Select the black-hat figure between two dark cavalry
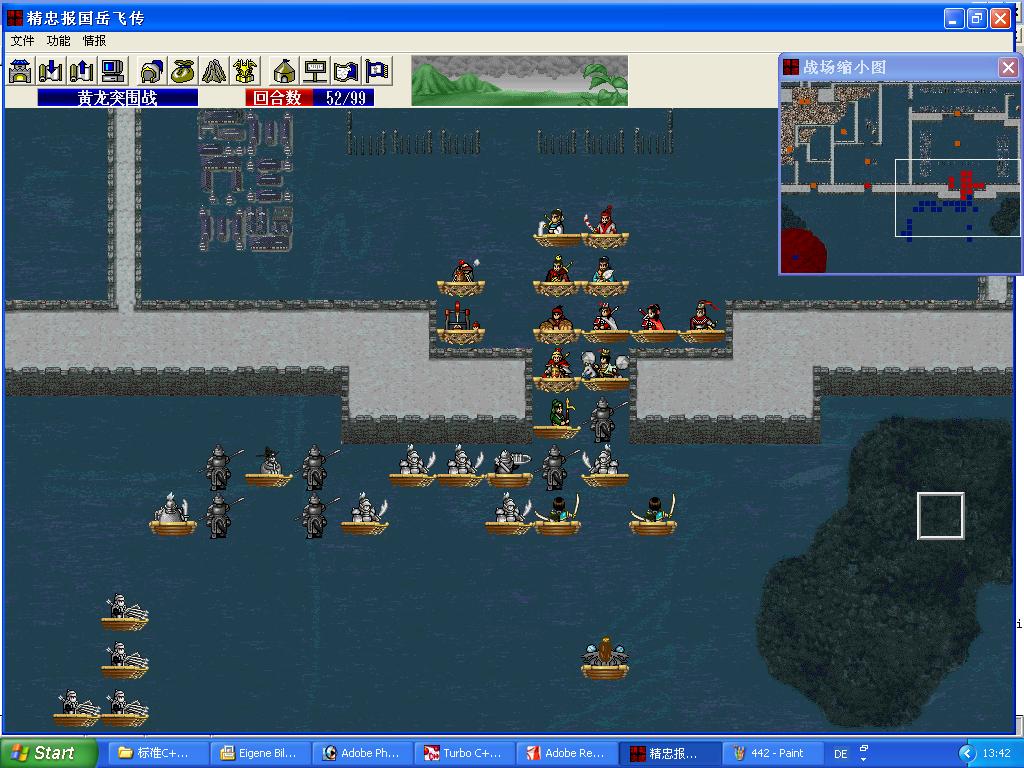The image size is (1024, 768). (x=268, y=466)
